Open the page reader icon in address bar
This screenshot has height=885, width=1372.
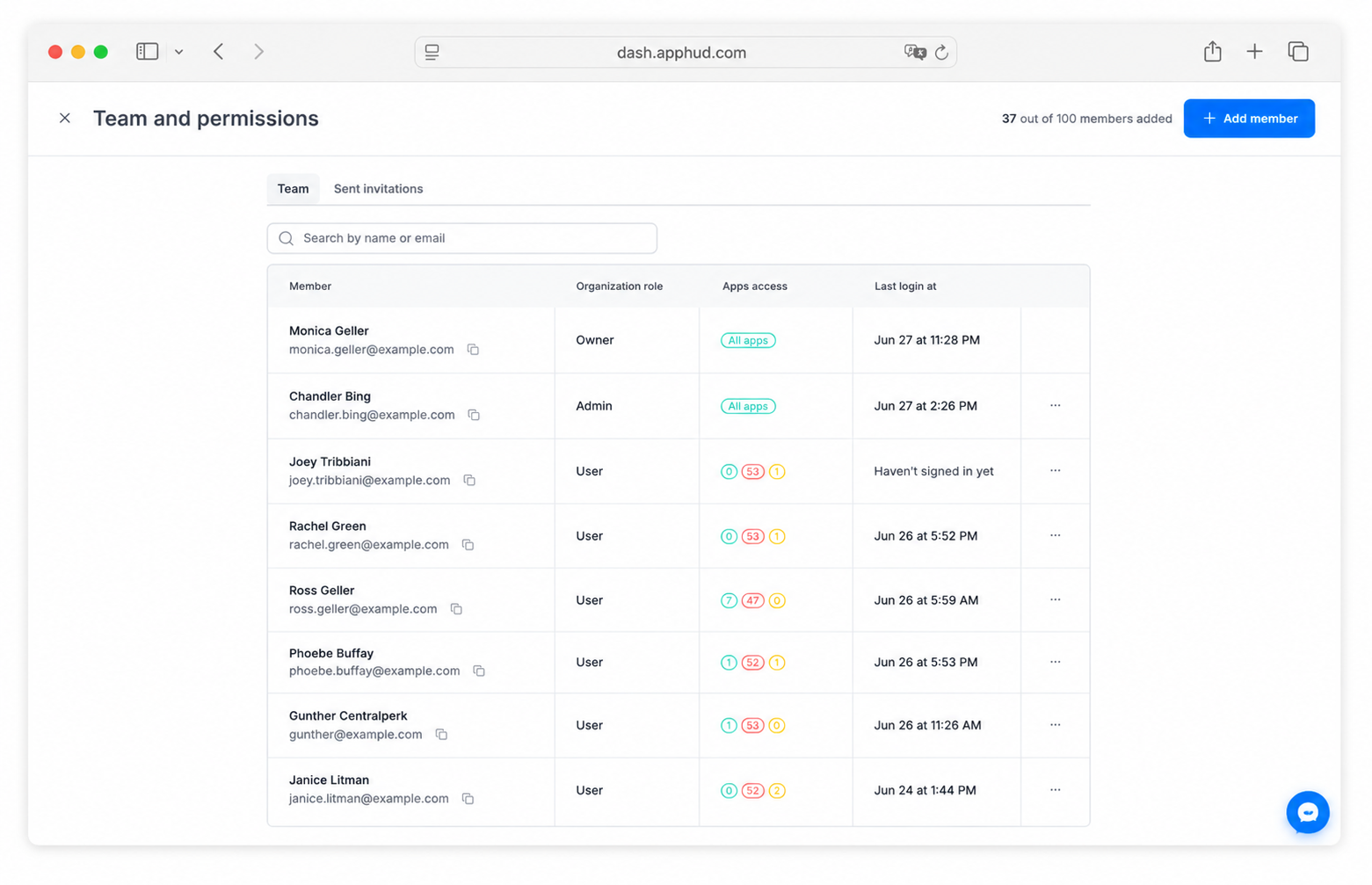coord(432,53)
